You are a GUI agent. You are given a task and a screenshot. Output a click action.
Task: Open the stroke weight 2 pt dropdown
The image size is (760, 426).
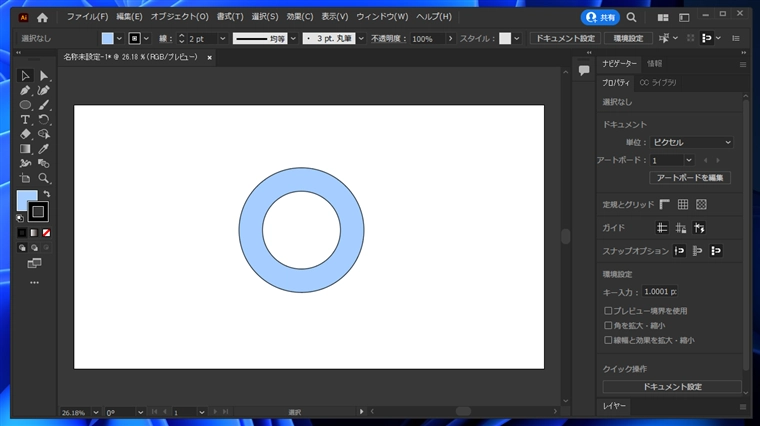coord(222,38)
